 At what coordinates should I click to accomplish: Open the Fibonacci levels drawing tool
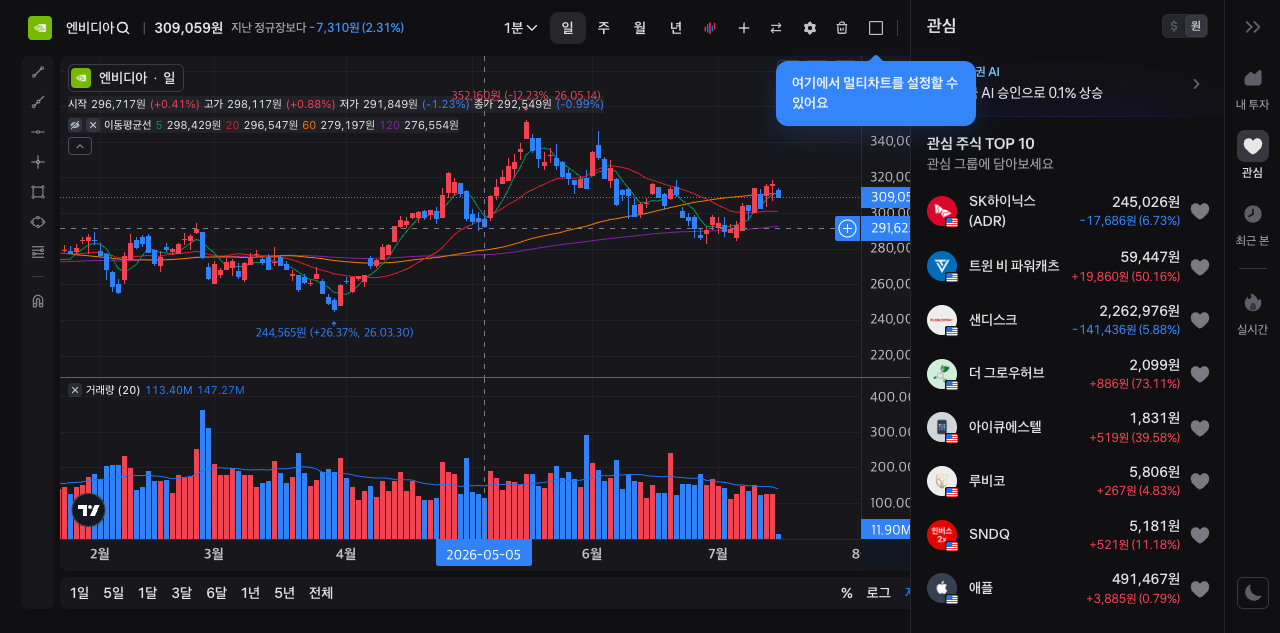point(38,251)
